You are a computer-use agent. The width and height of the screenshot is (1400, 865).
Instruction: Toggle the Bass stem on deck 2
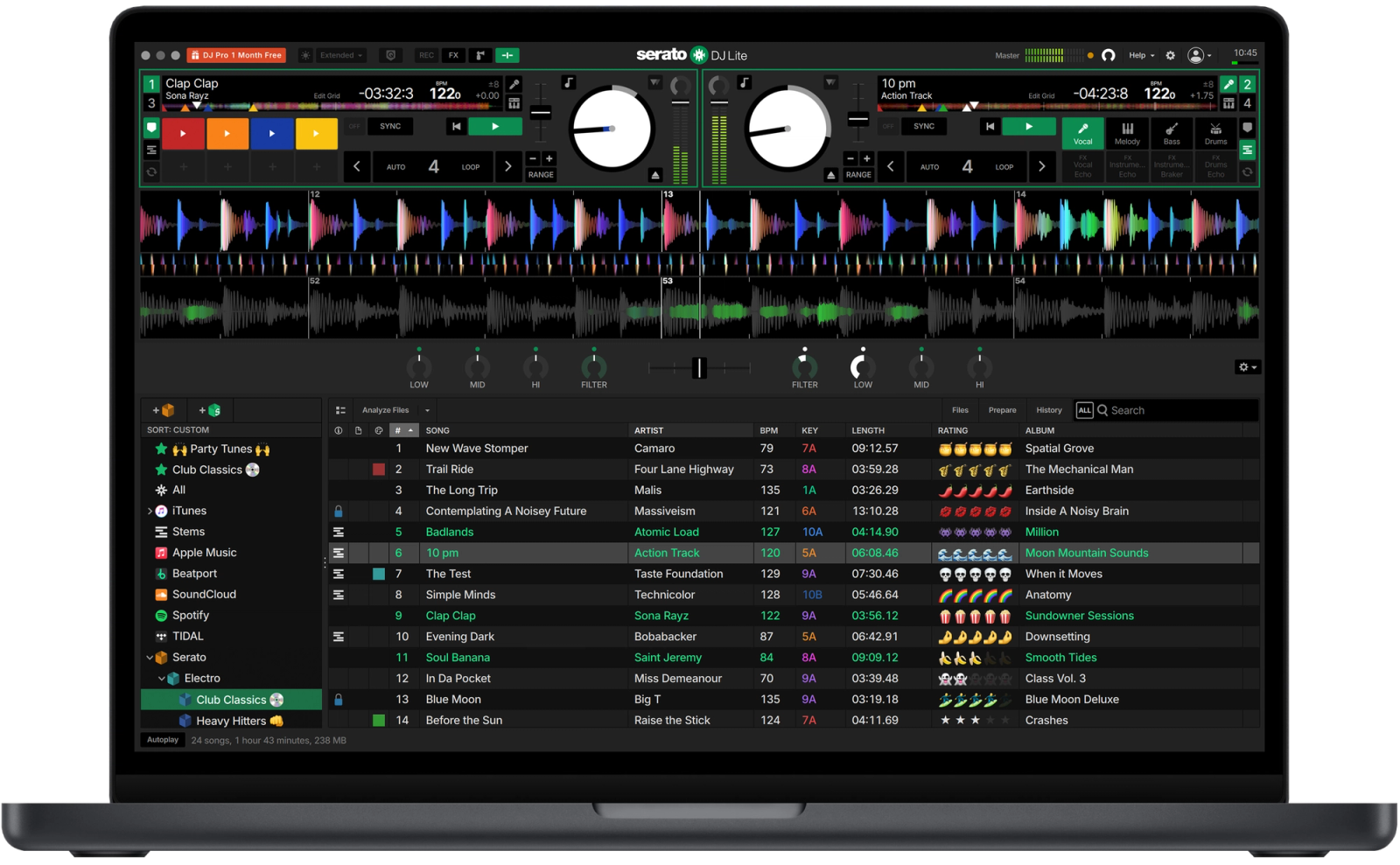pyautogui.click(x=1172, y=134)
